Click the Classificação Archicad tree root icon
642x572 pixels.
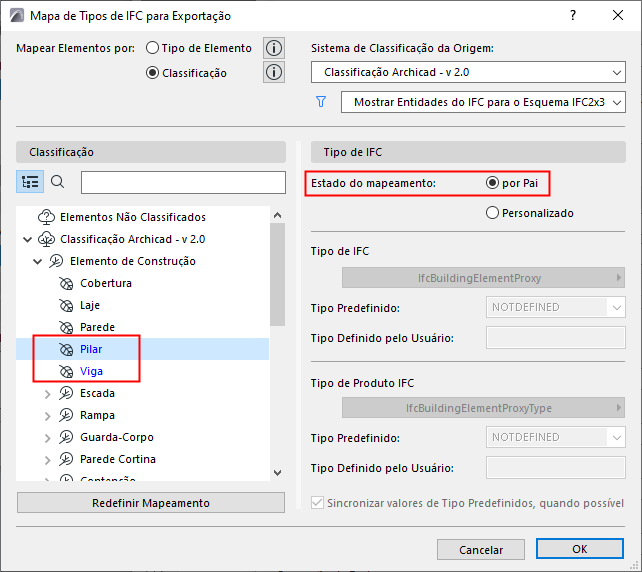[x=46, y=239]
